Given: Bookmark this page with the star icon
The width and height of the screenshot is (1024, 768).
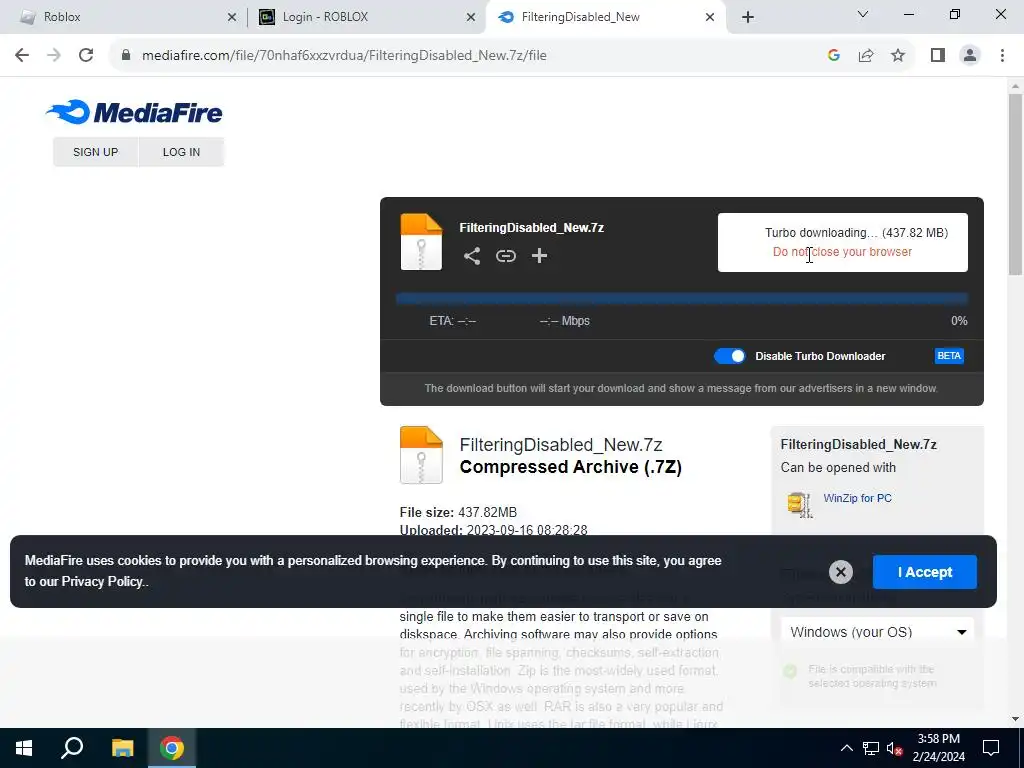Looking at the screenshot, I should point(898,56).
